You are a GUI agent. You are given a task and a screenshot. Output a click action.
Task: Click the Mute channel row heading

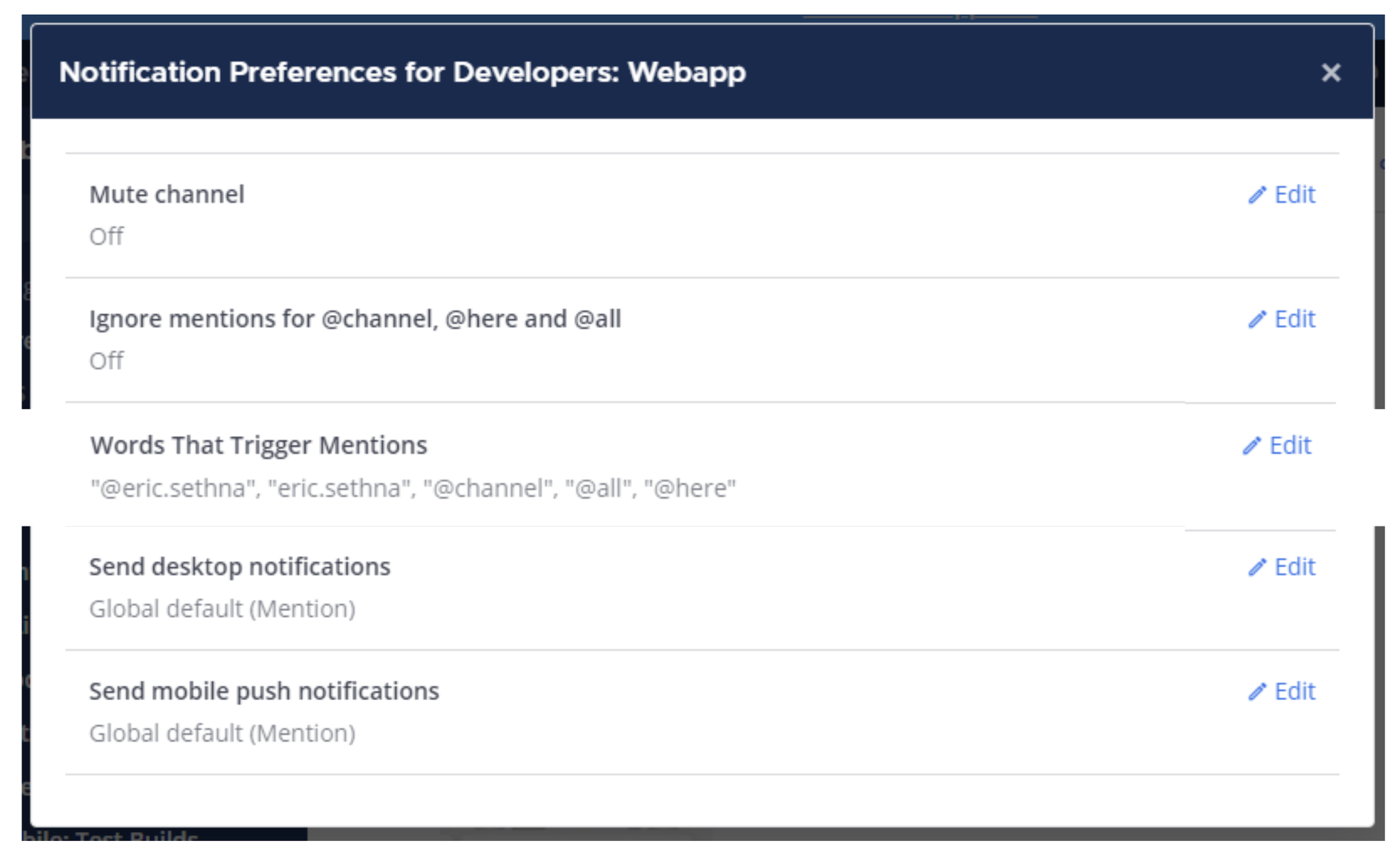[167, 195]
